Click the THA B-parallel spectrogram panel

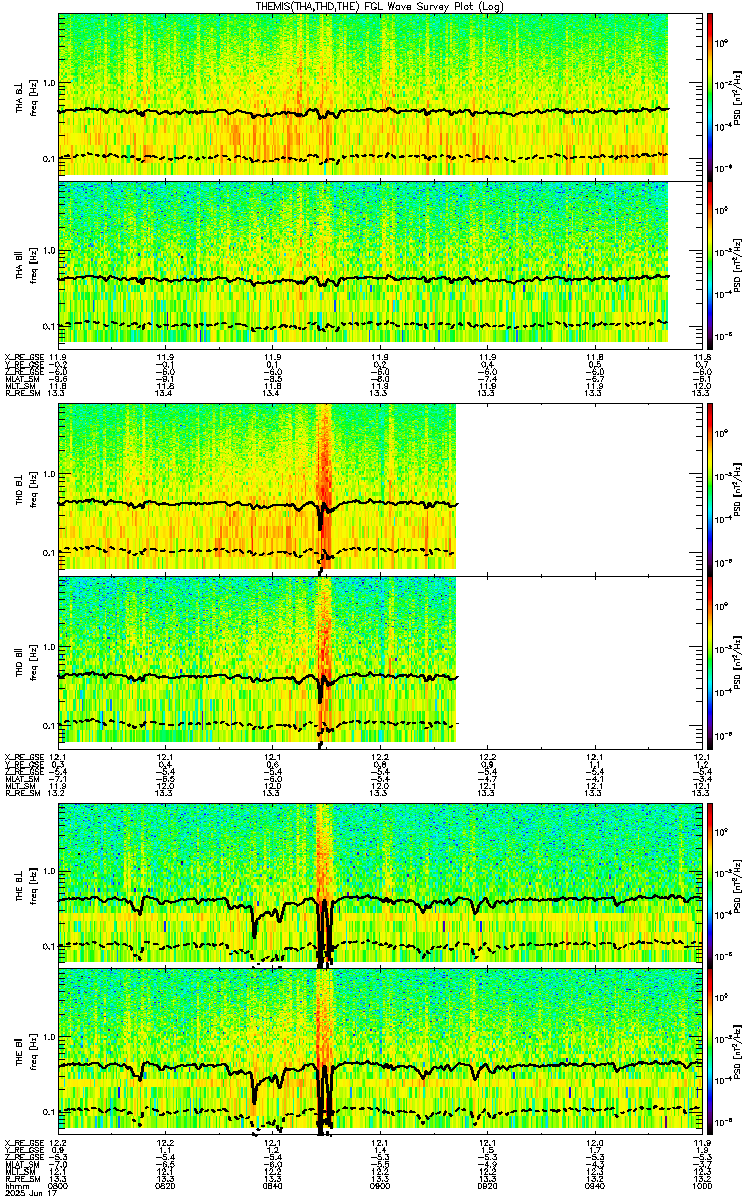(x=378, y=263)
